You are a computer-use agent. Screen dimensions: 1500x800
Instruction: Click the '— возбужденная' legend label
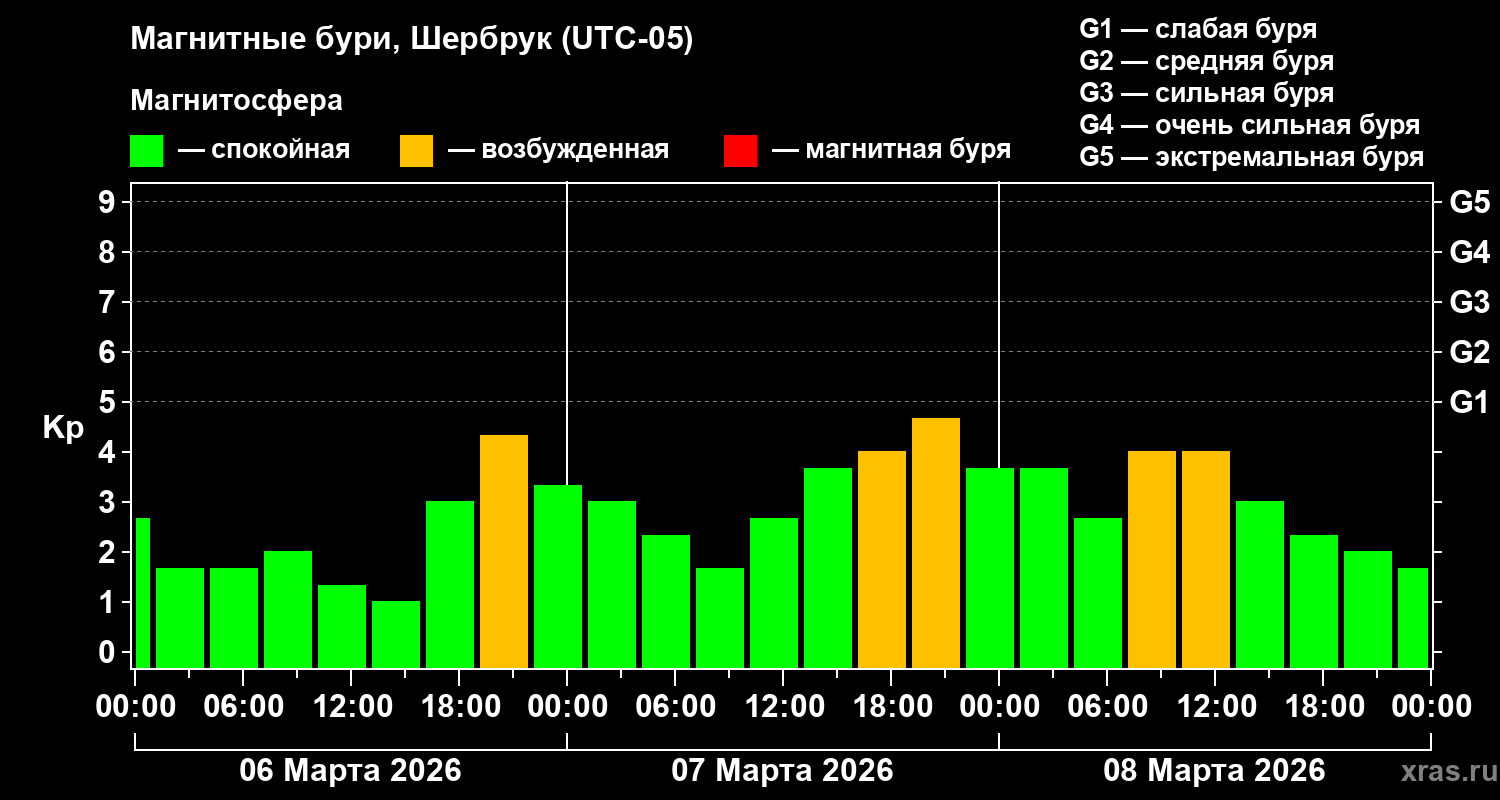pyautogui.click(x=558, y=151)
